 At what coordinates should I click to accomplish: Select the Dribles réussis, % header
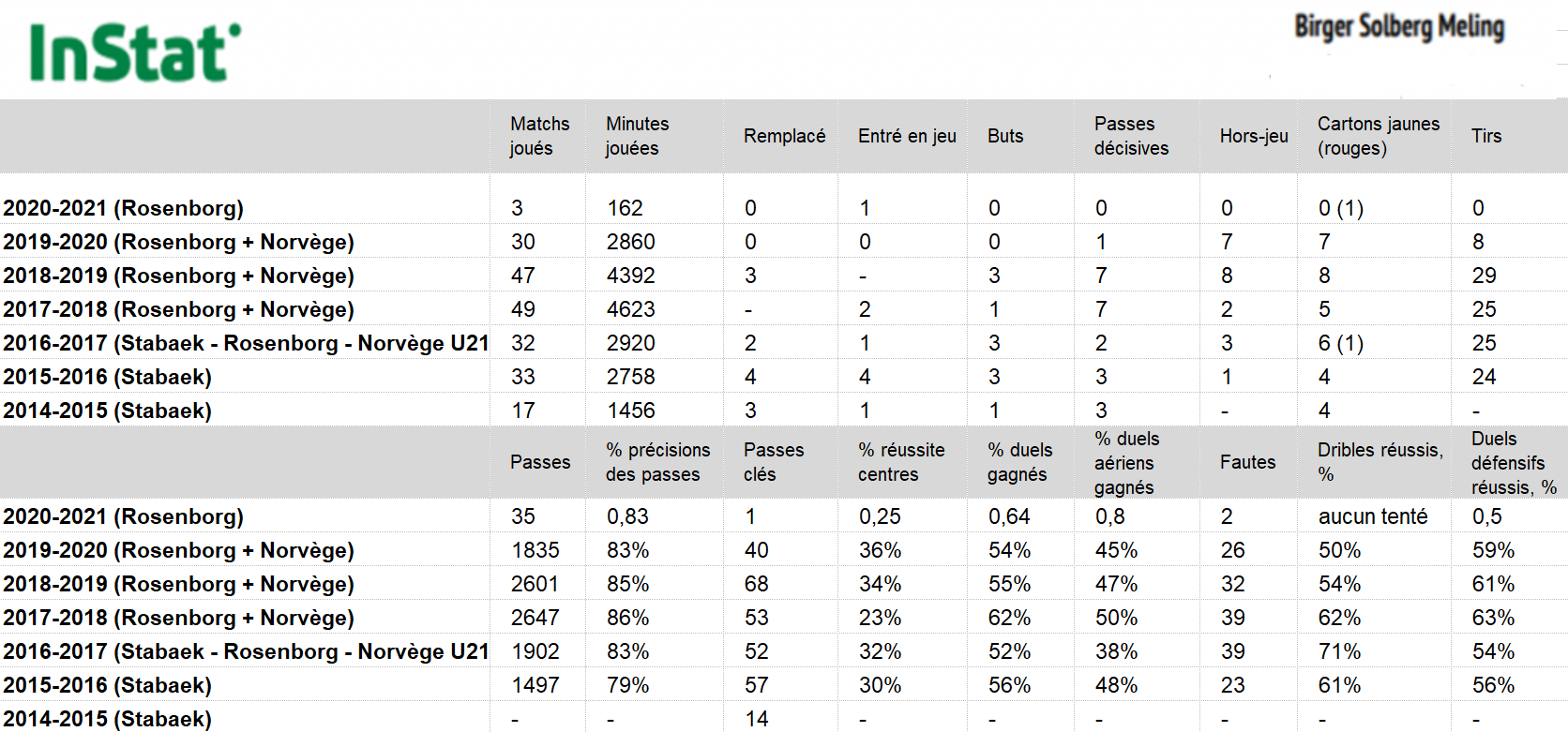(1380, 462)
